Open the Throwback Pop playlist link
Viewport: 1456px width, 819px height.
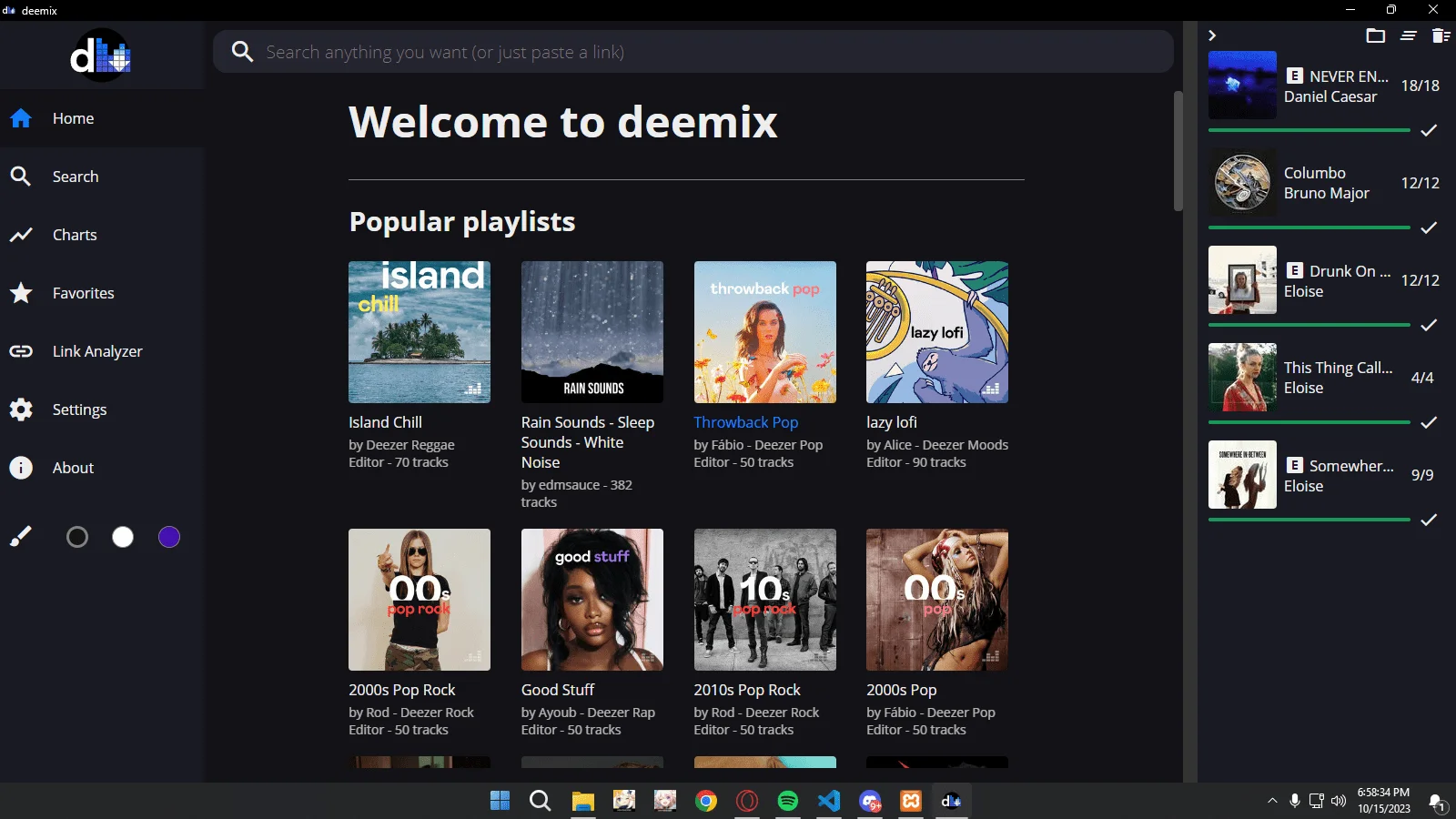click(x=746, y=422)
